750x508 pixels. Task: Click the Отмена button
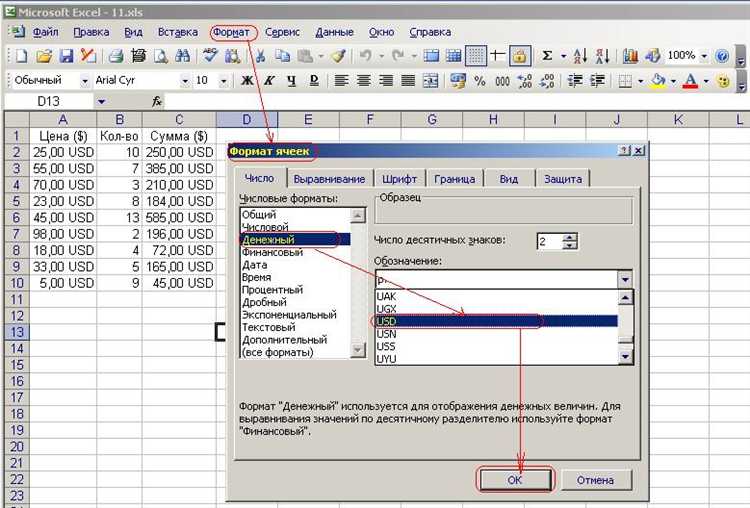[595, 480]
